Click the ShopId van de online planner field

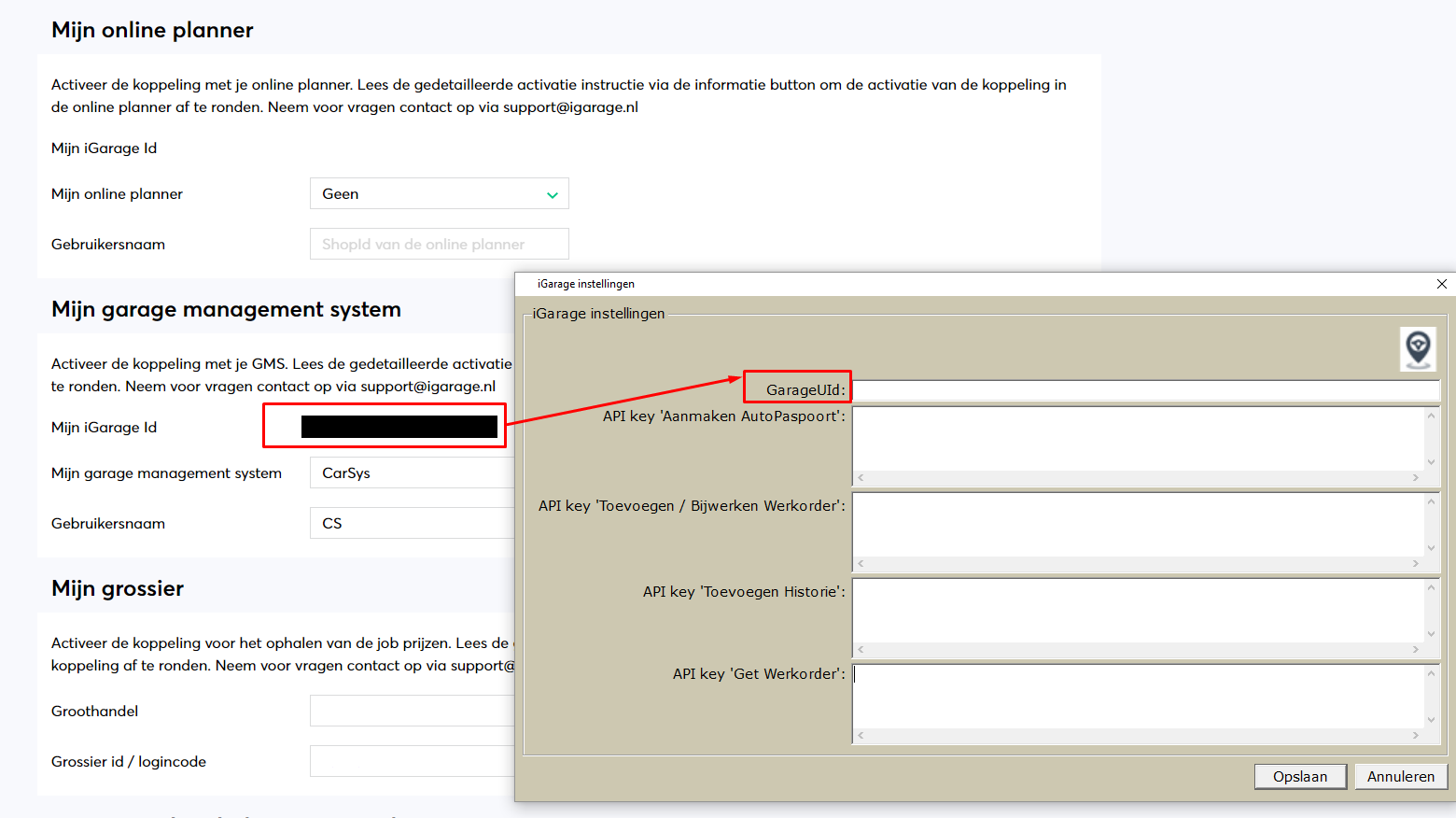[x=440, y=244]
